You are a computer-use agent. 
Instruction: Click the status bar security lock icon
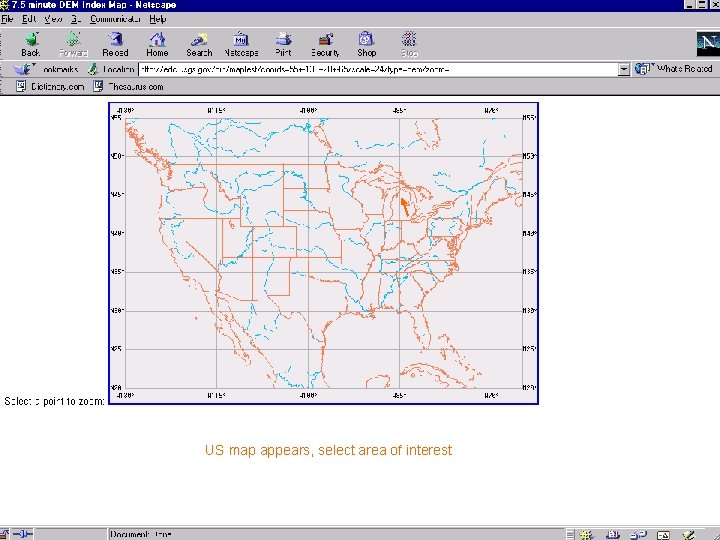pyautogui.click(x=5, y=534)
